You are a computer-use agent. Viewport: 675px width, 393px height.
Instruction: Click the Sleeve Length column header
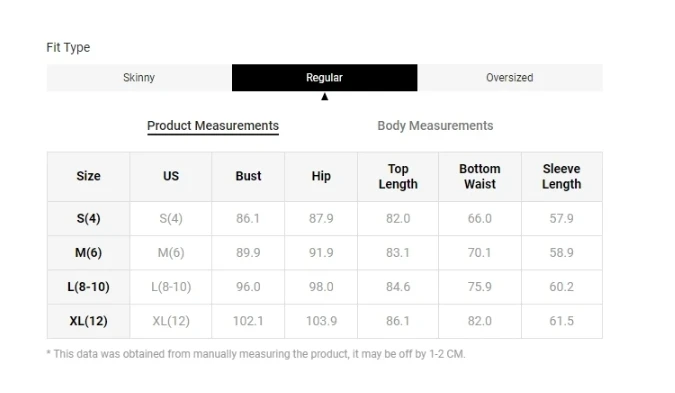pyautogui.click(x=561, y=176)
